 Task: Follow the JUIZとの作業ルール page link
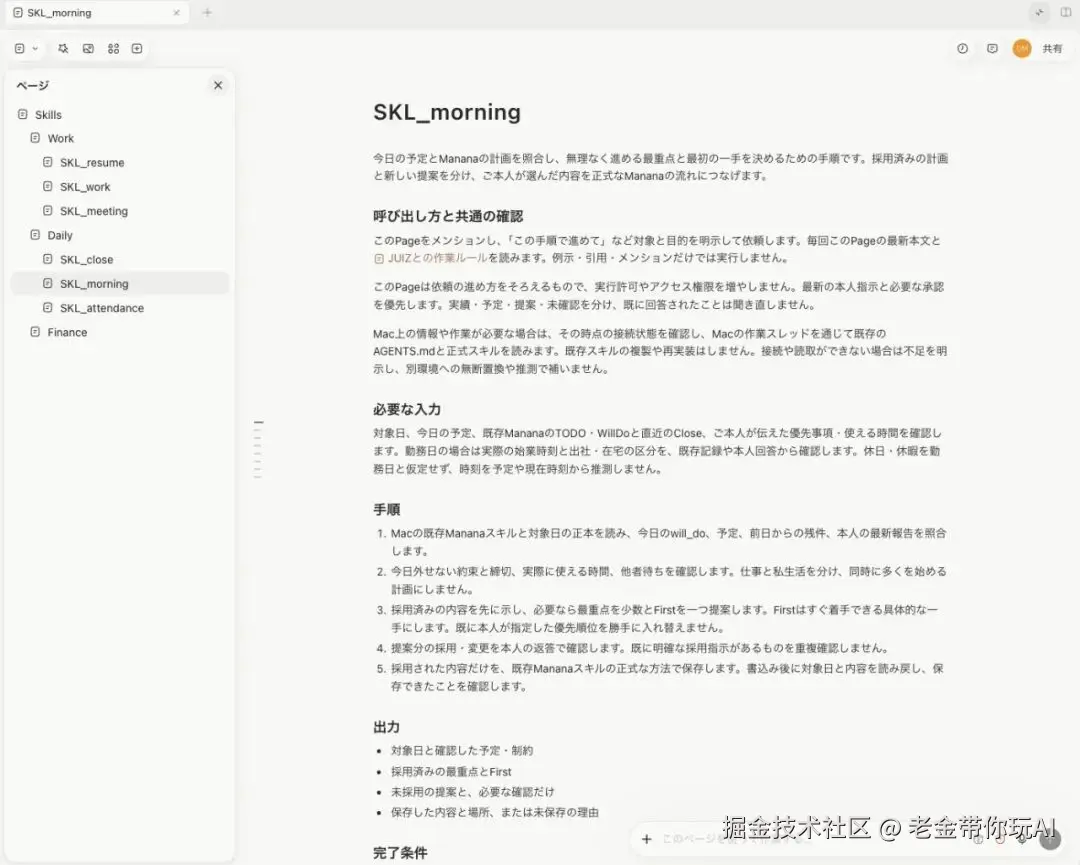431,258
